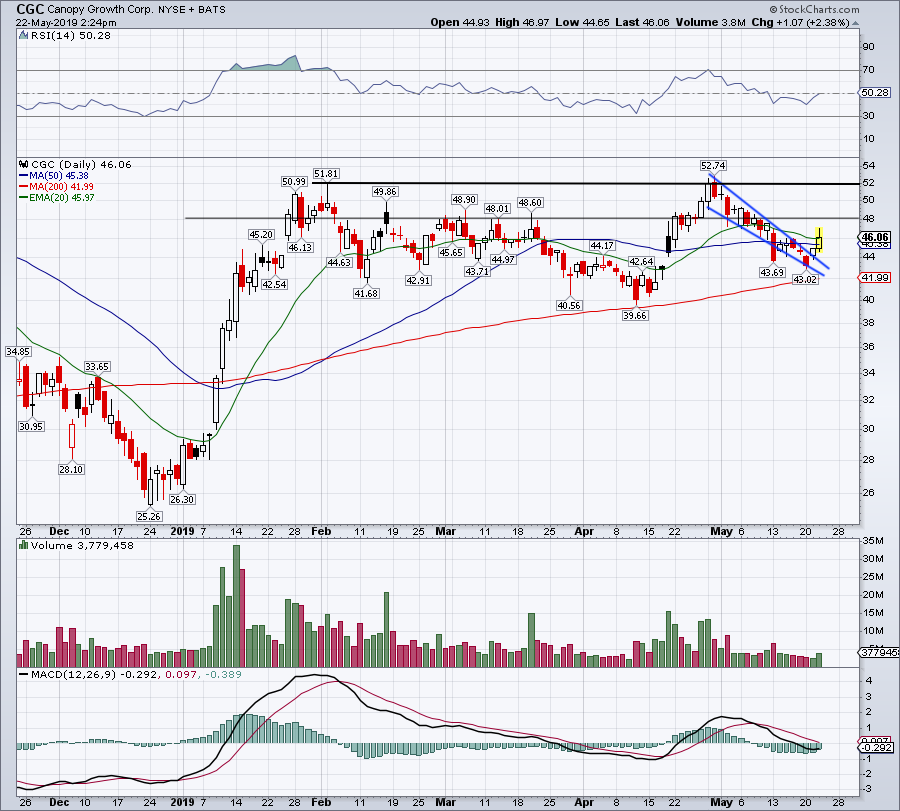
Task: Click the CGC (Daily) 46.06 legend label
Action: (81, 164)
